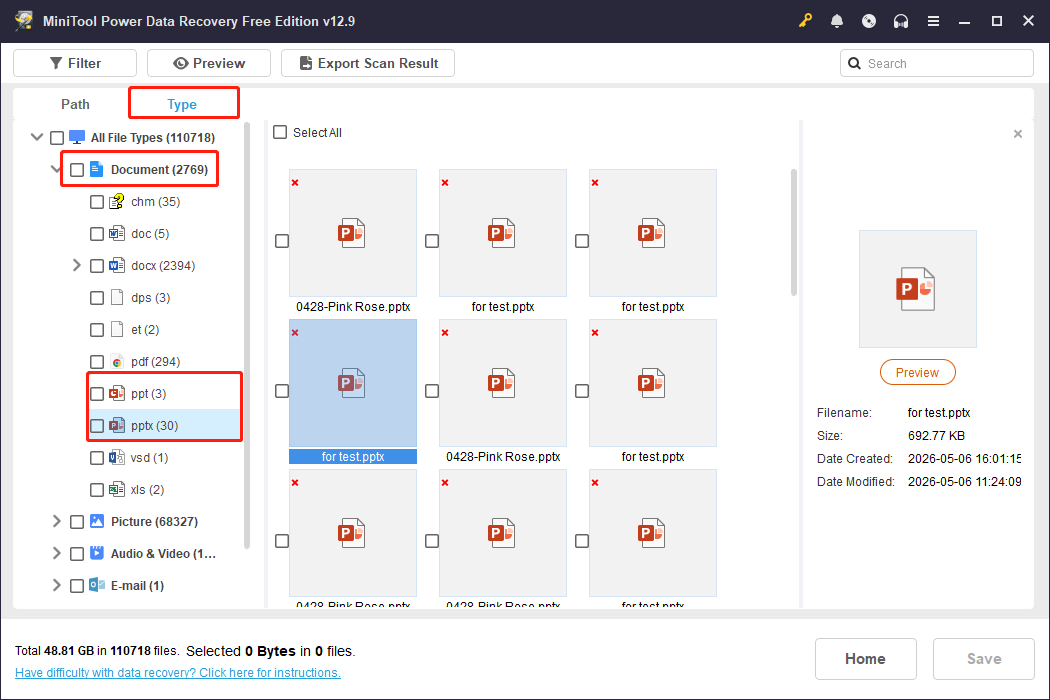Expand the E-mail (1) node
Image resolution: width=1050 pixels, height=700 pixels.
(x=56, y=585)
